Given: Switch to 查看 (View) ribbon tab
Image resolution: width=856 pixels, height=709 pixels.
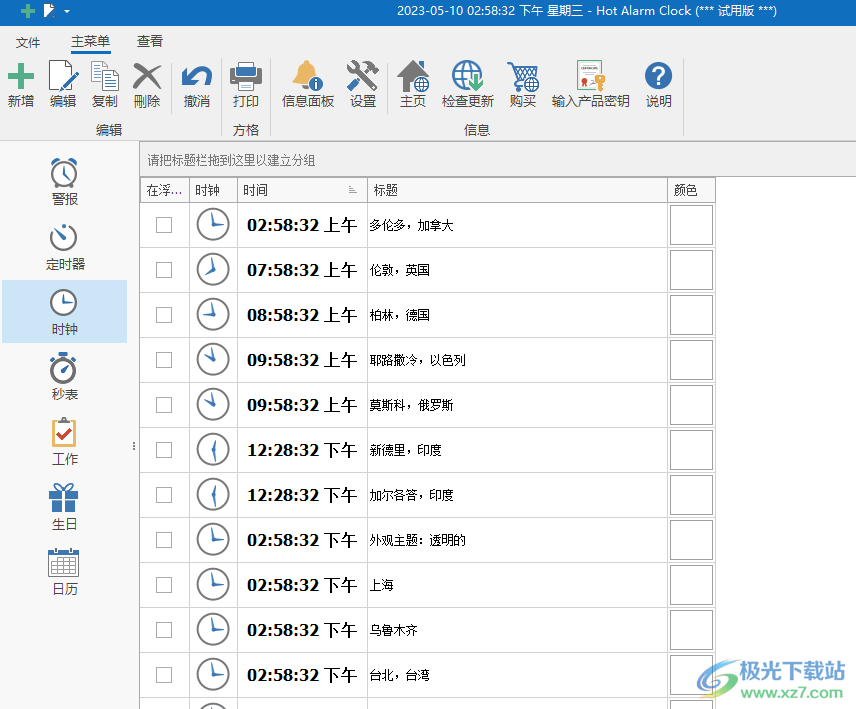Looking at the screenshot, I should 150,41.
